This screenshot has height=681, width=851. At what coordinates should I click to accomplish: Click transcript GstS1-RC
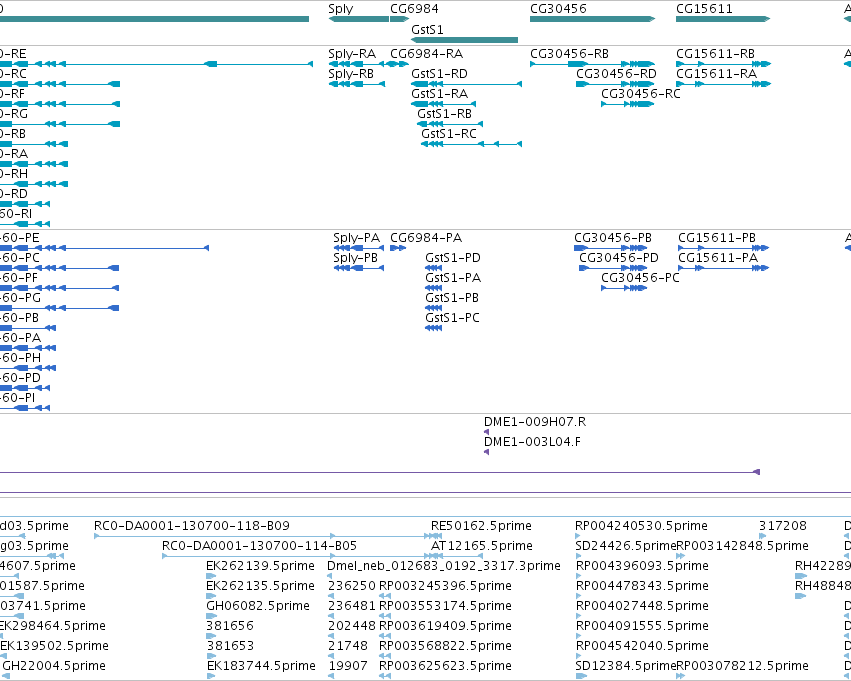pyautogui.click(x=449, y=134)
